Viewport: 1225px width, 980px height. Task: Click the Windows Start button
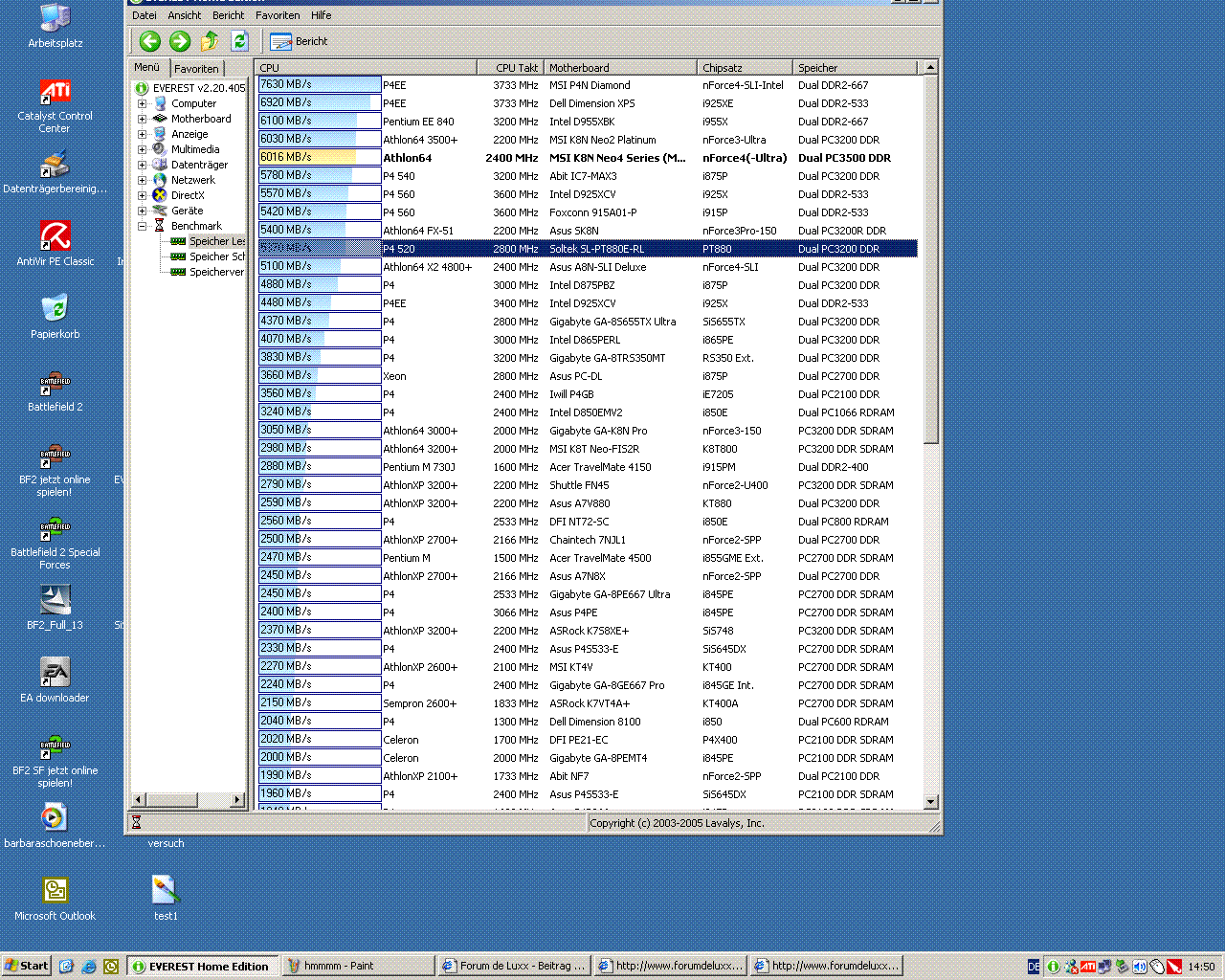pyautogui.click(x=27, y=966)
